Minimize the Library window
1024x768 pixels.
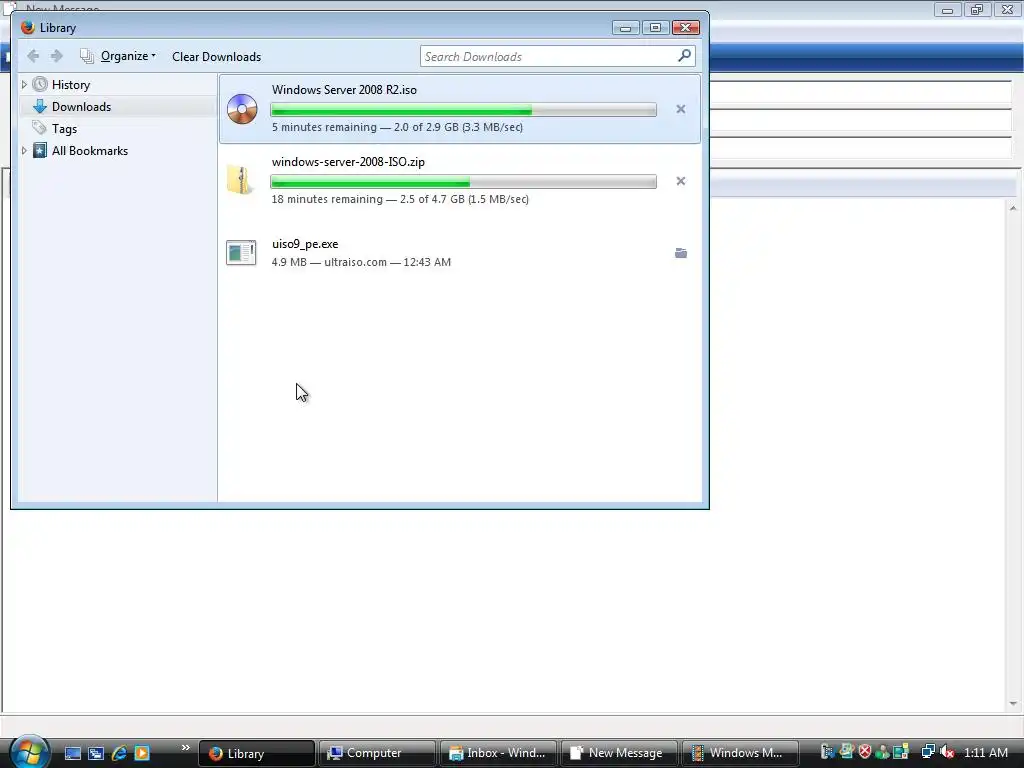point(626,27)
